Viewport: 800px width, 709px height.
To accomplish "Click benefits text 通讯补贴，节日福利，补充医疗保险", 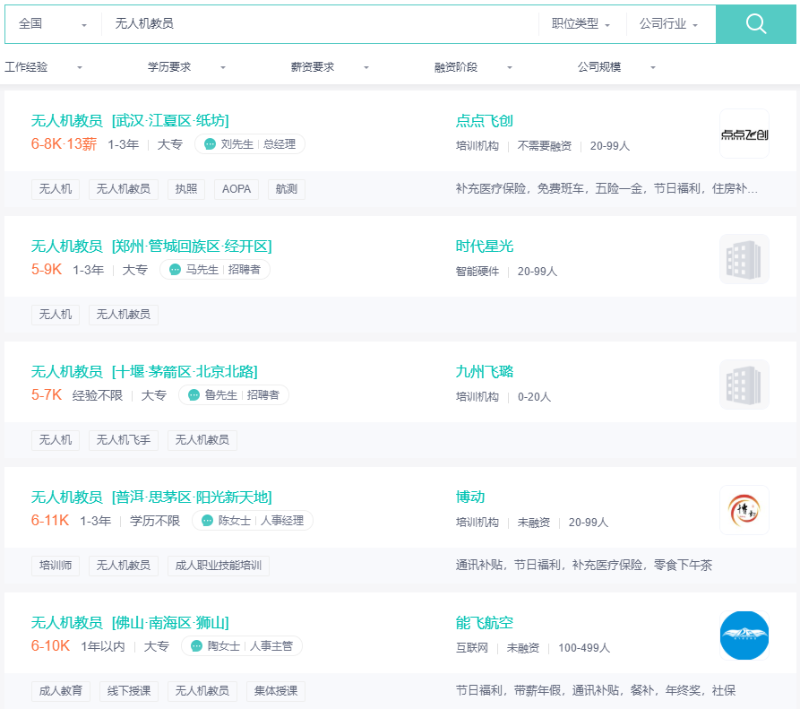I will pyautogui.click(x=584, y=565).
